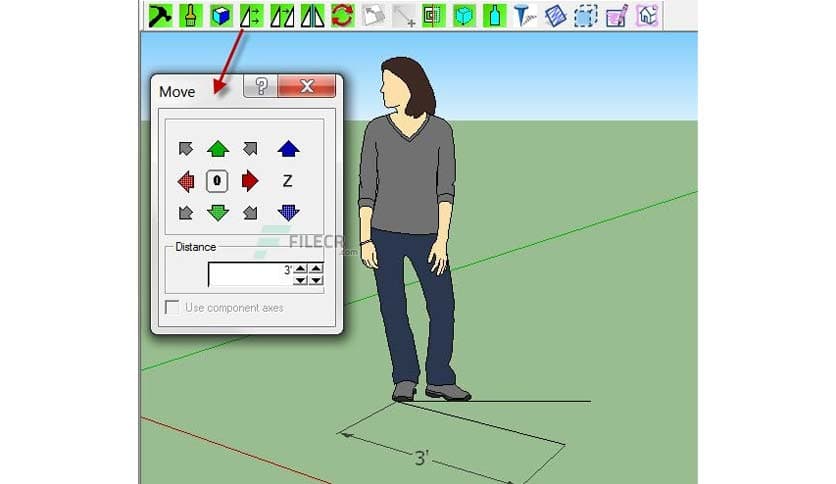836x484 pixels.
Task: Select the cyan bottle tool icon
Action: [x=494, y=15]
